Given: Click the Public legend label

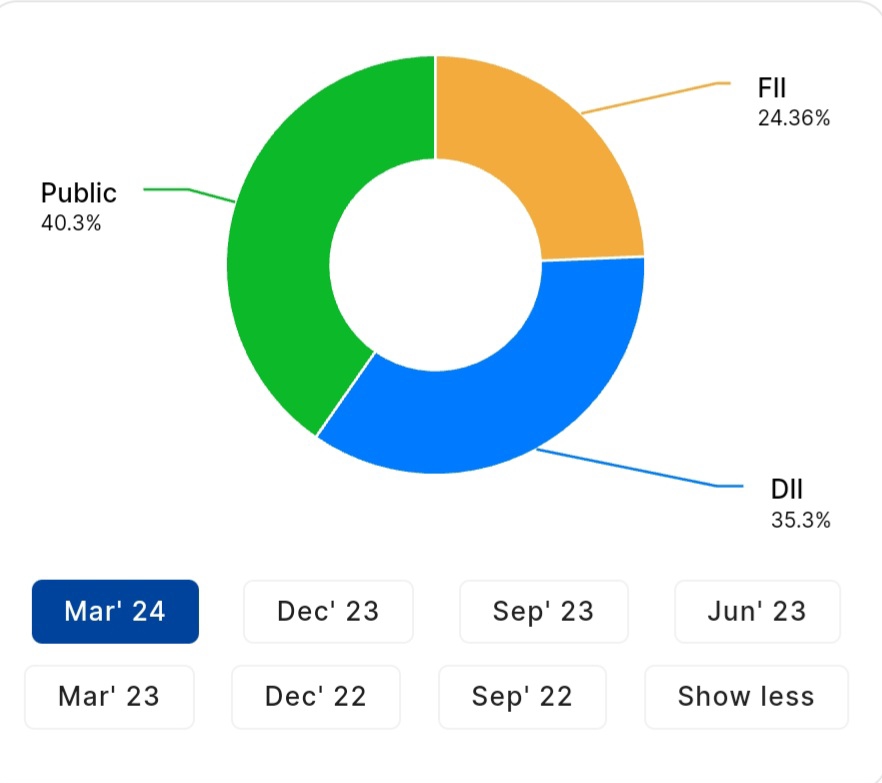Looking at the screenshot, I should point(79,192).
